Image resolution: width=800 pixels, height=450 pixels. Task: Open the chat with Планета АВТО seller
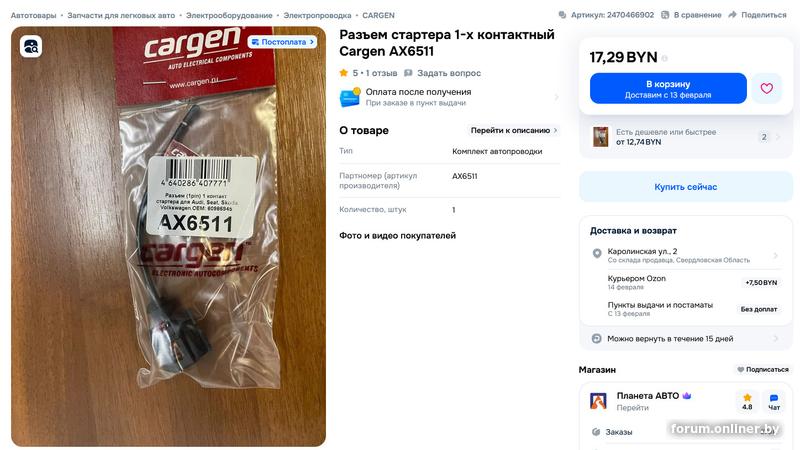pos(773,402)
